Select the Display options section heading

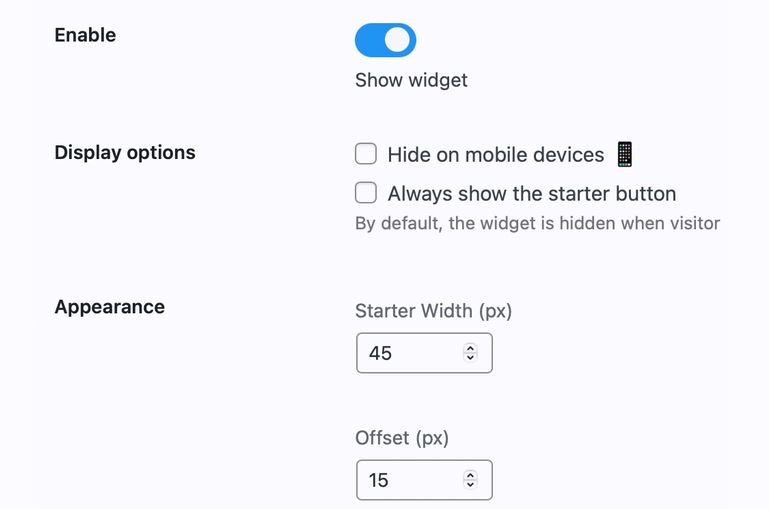tap(125, 153)
